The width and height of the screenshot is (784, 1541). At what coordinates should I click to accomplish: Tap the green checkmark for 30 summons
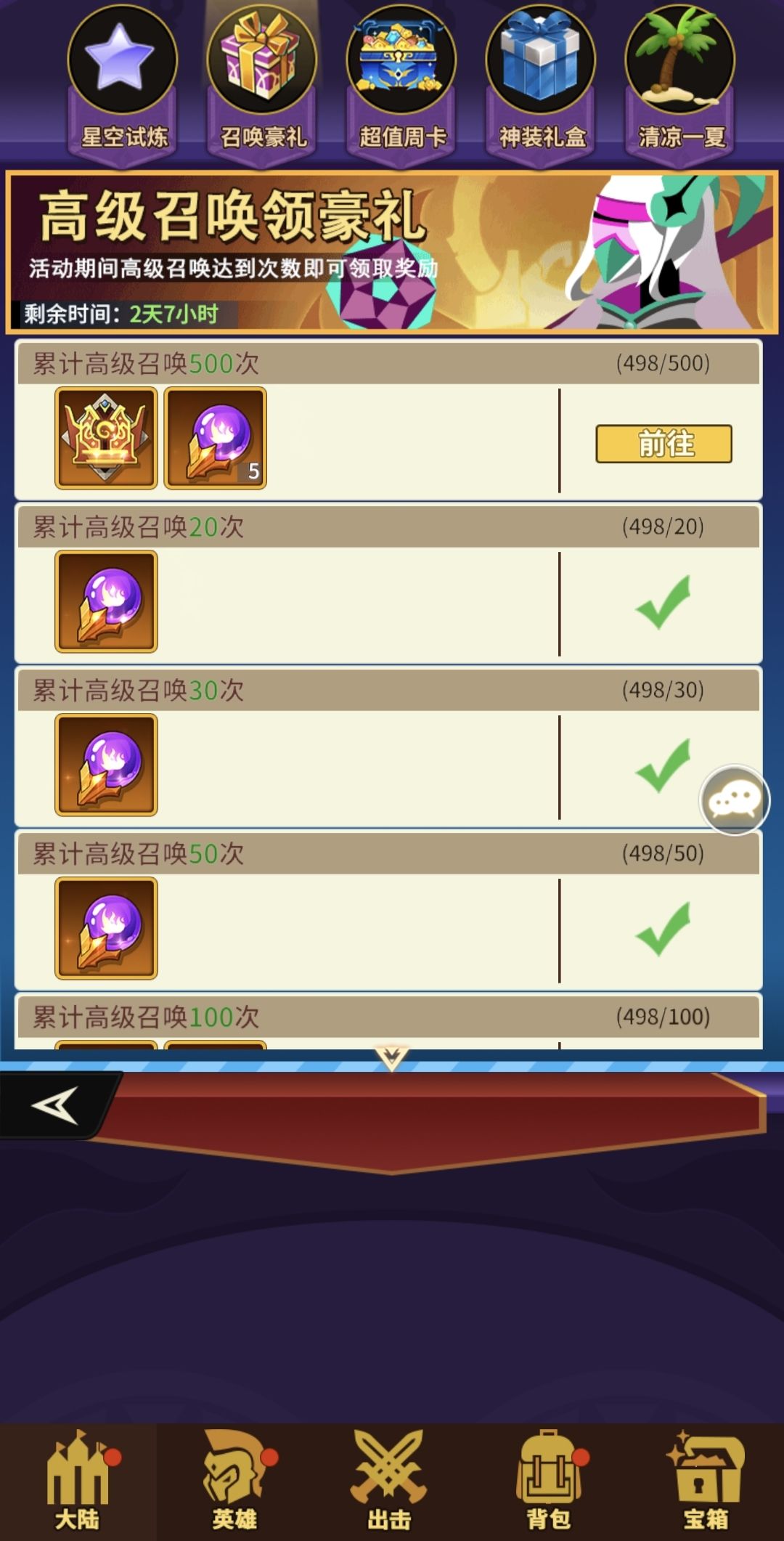coord(663,765)
